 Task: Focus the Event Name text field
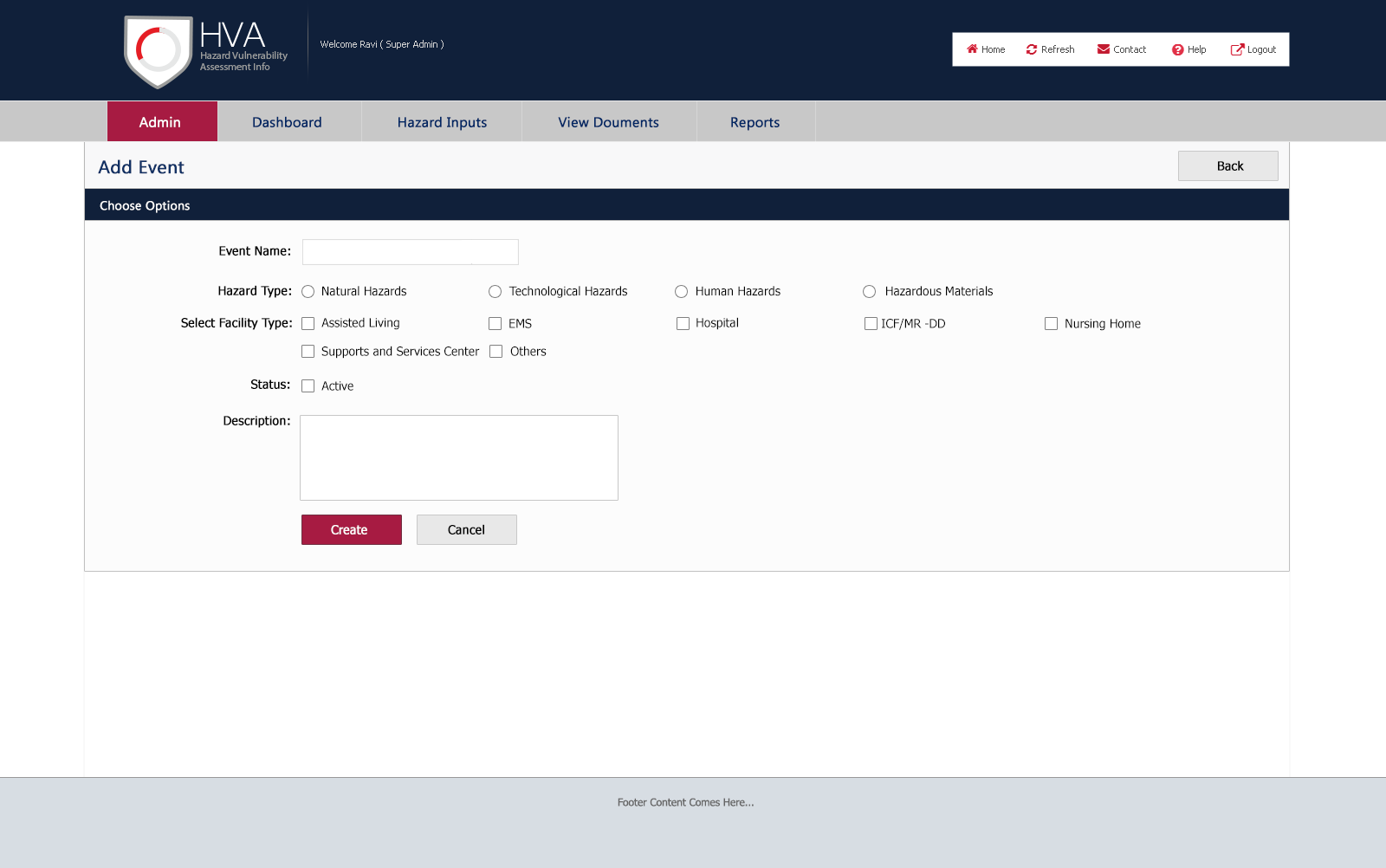pos(410,252)
